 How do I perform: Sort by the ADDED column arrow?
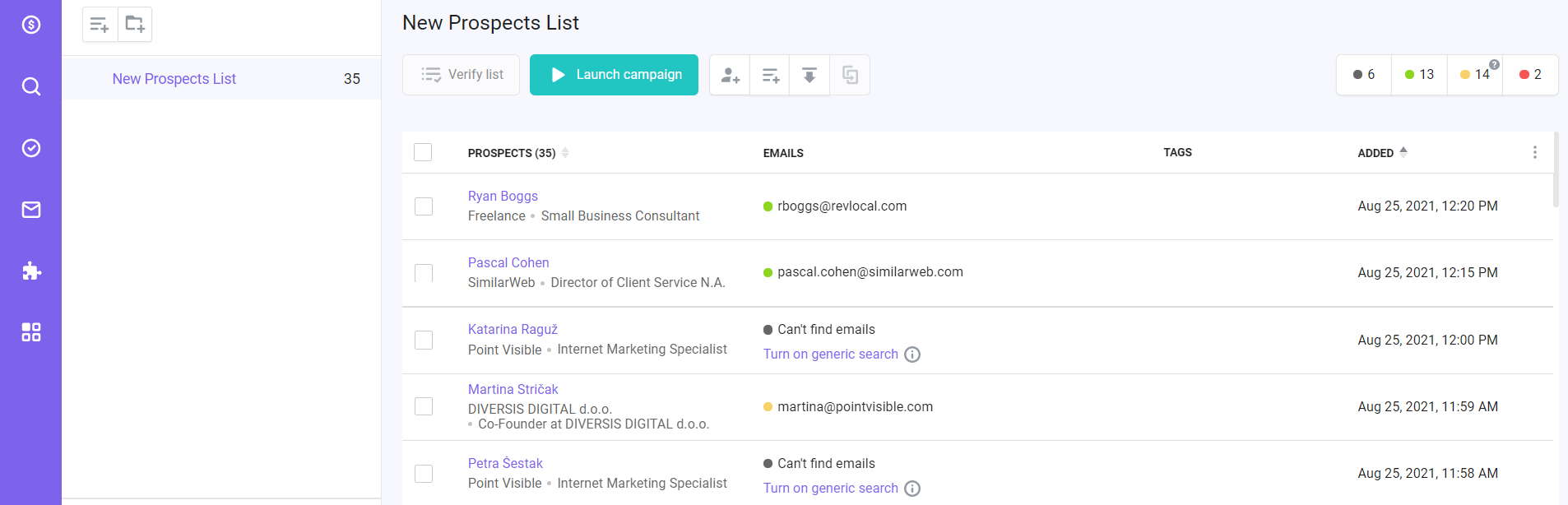[x=1403, y=152]
